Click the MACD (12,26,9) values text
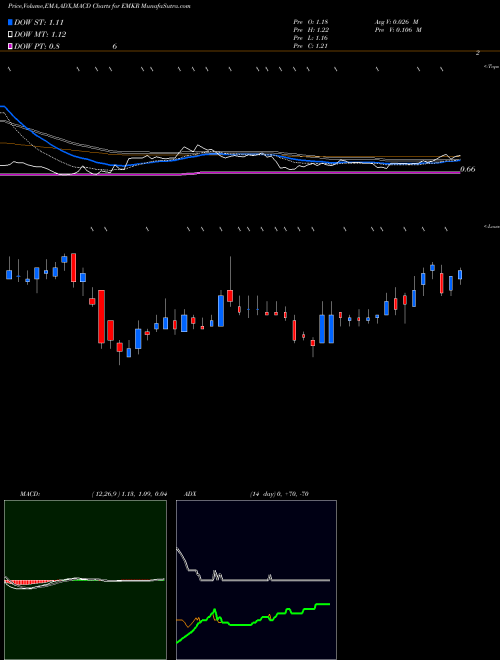 point(129,494)
